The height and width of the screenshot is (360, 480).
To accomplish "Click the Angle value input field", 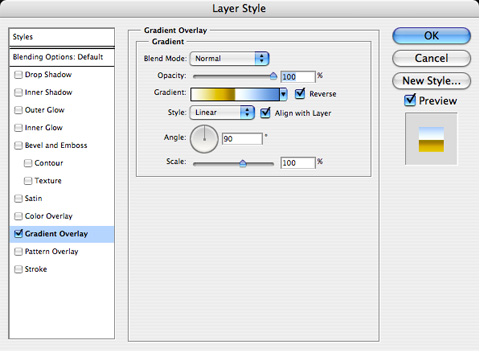I will coord(242,139).
